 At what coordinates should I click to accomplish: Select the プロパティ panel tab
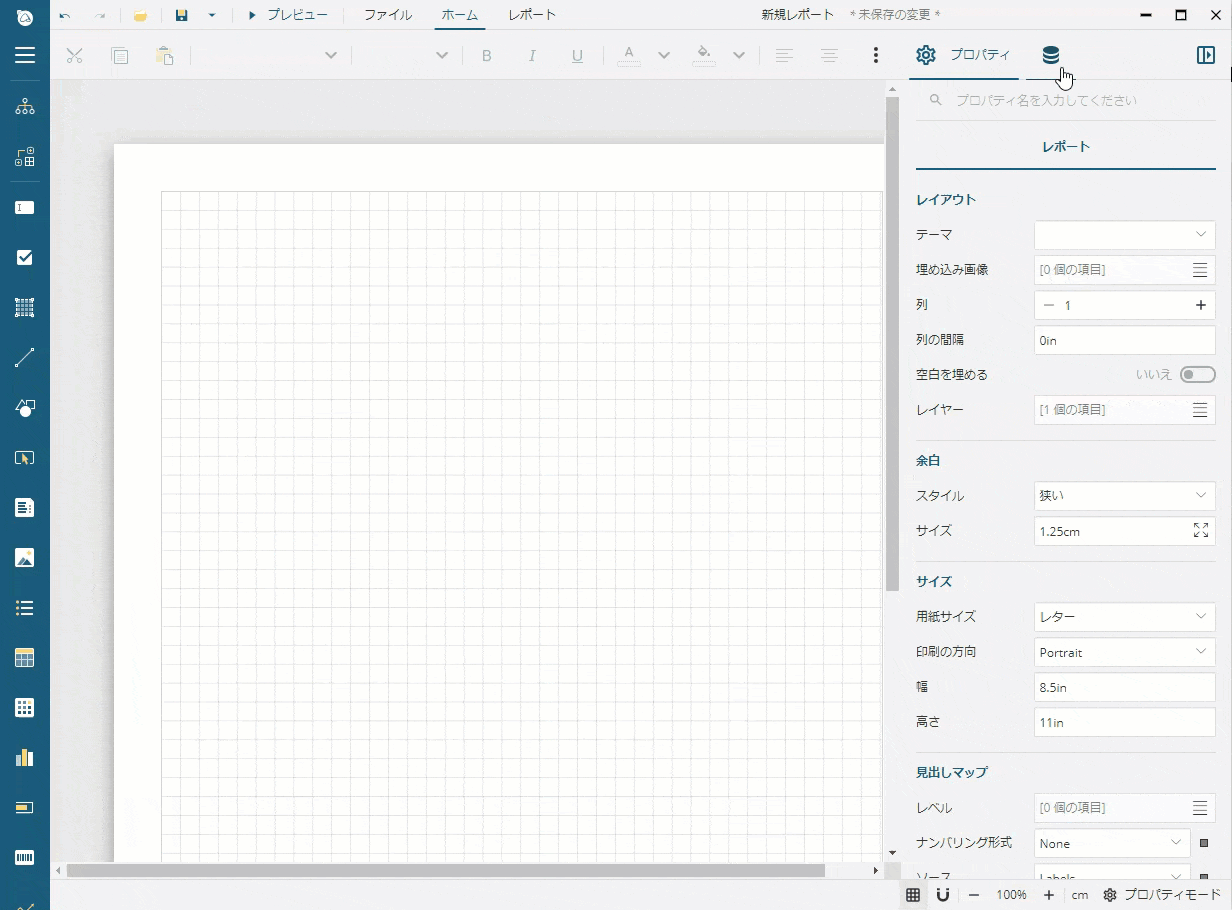964,55
